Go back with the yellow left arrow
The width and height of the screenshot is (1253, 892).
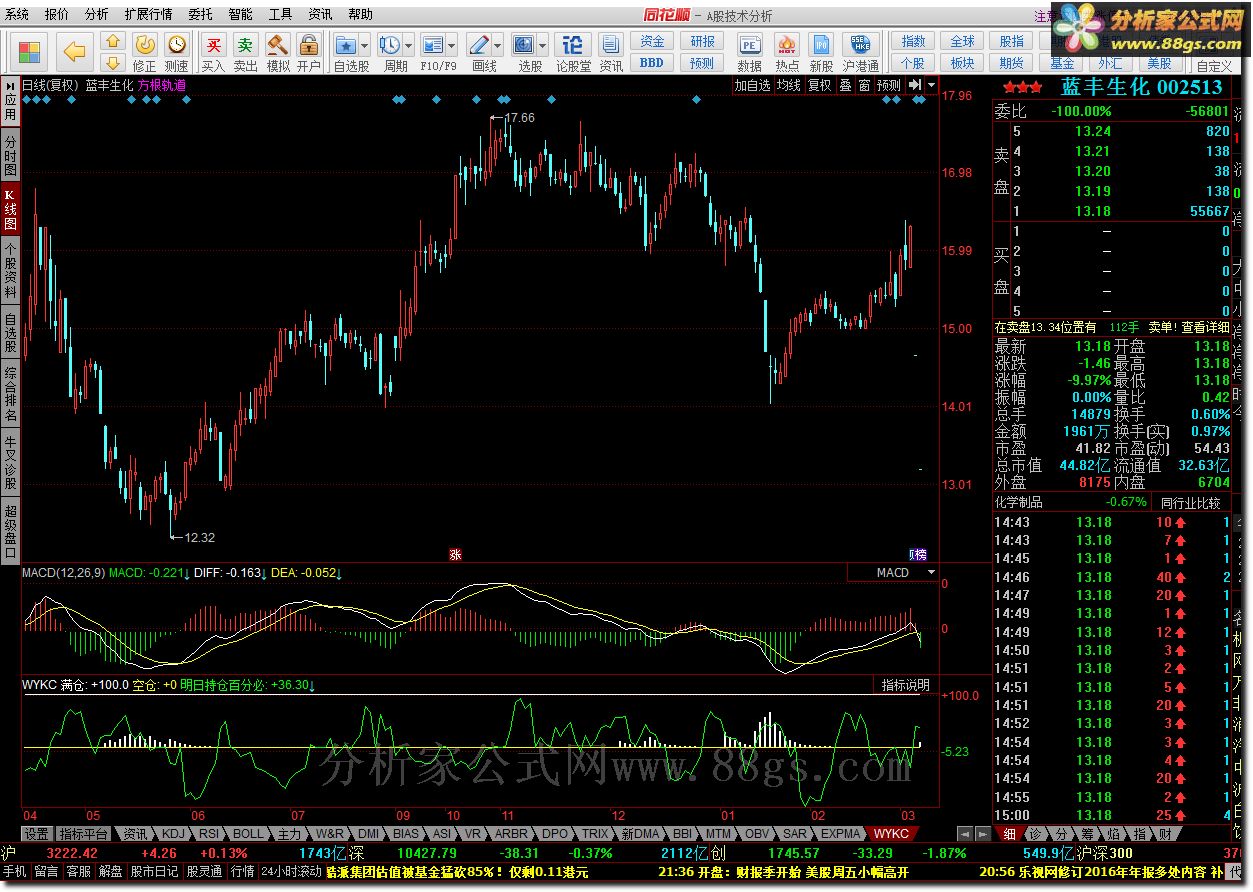click(75, 51)
